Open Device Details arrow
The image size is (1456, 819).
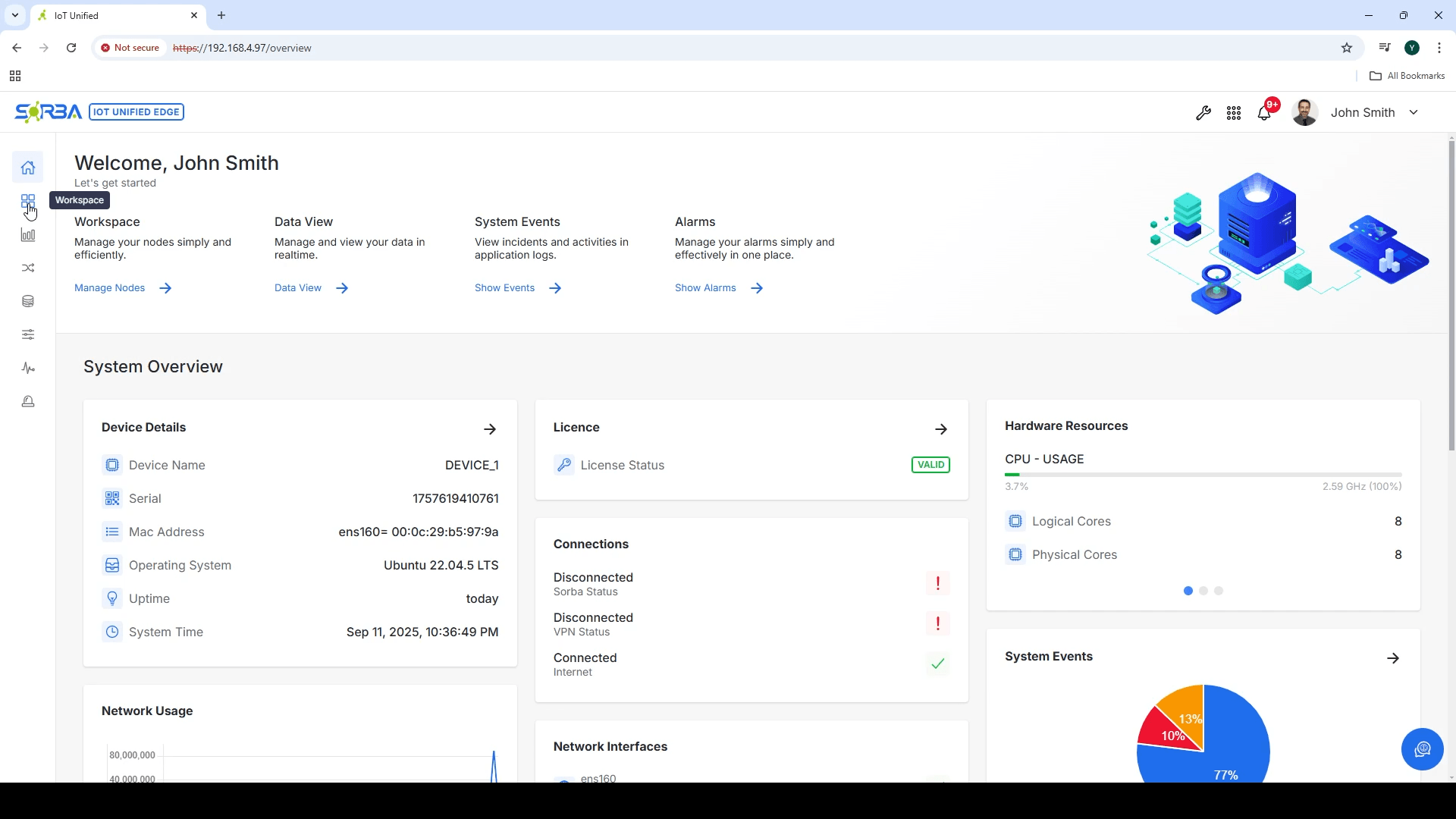(x=490, y=429)
